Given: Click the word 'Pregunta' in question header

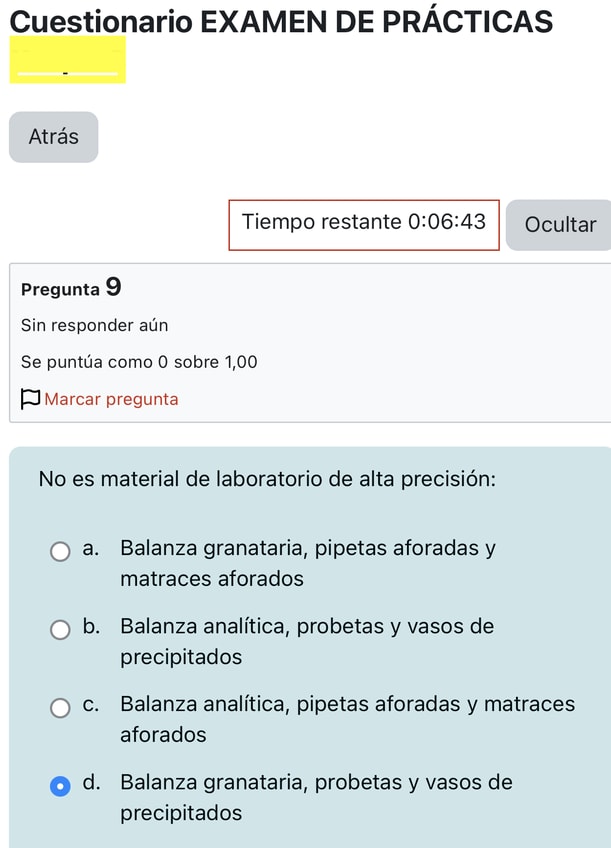Looking at the screenshot, I should [60, 290].
